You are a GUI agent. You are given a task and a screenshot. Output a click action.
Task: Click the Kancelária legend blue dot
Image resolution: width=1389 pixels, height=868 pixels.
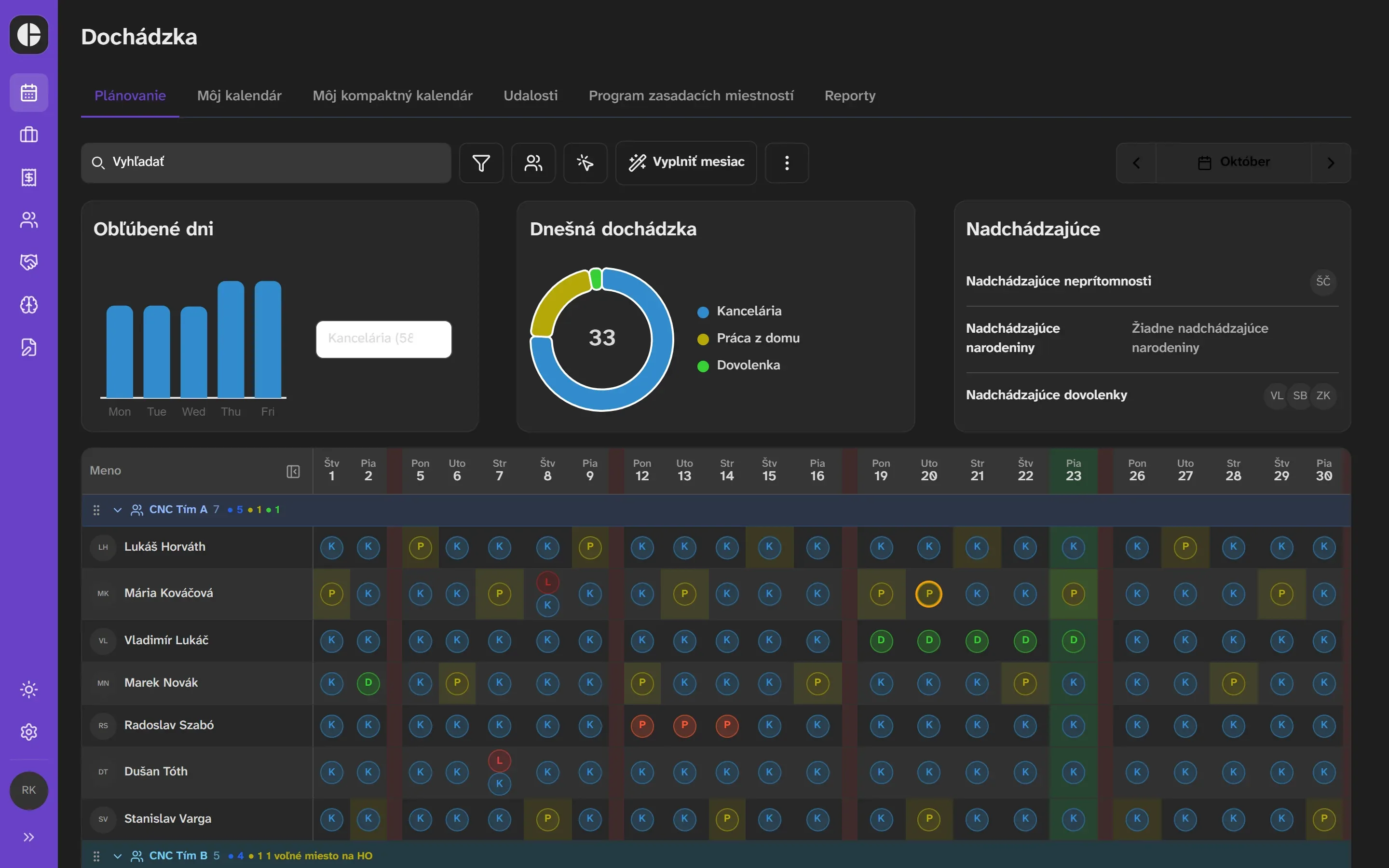[x=703, y=312]
